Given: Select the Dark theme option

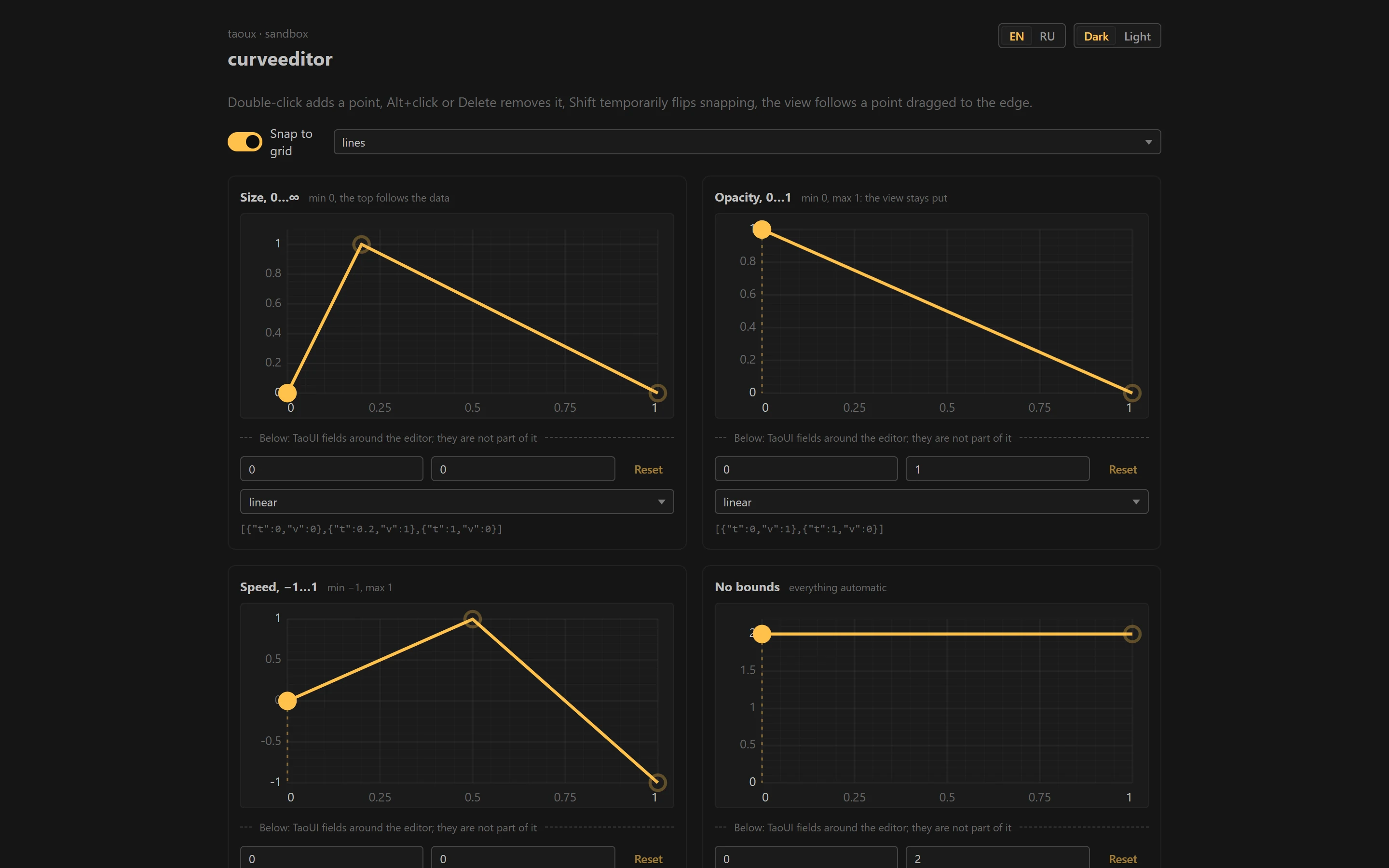Looking at the screenshot, I should (x=1096, y=36).
